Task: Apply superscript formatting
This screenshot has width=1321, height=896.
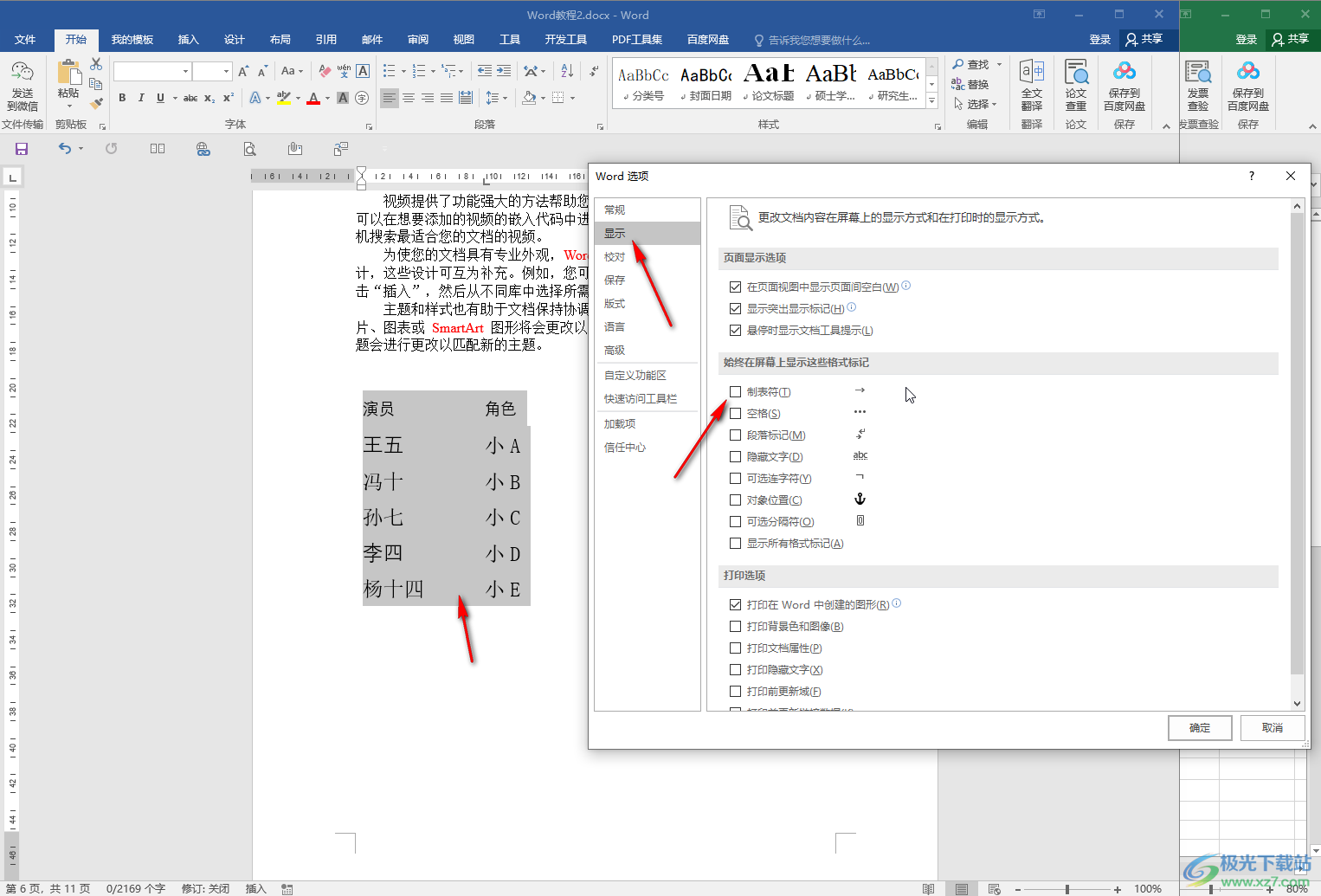Action: point(229,98)
